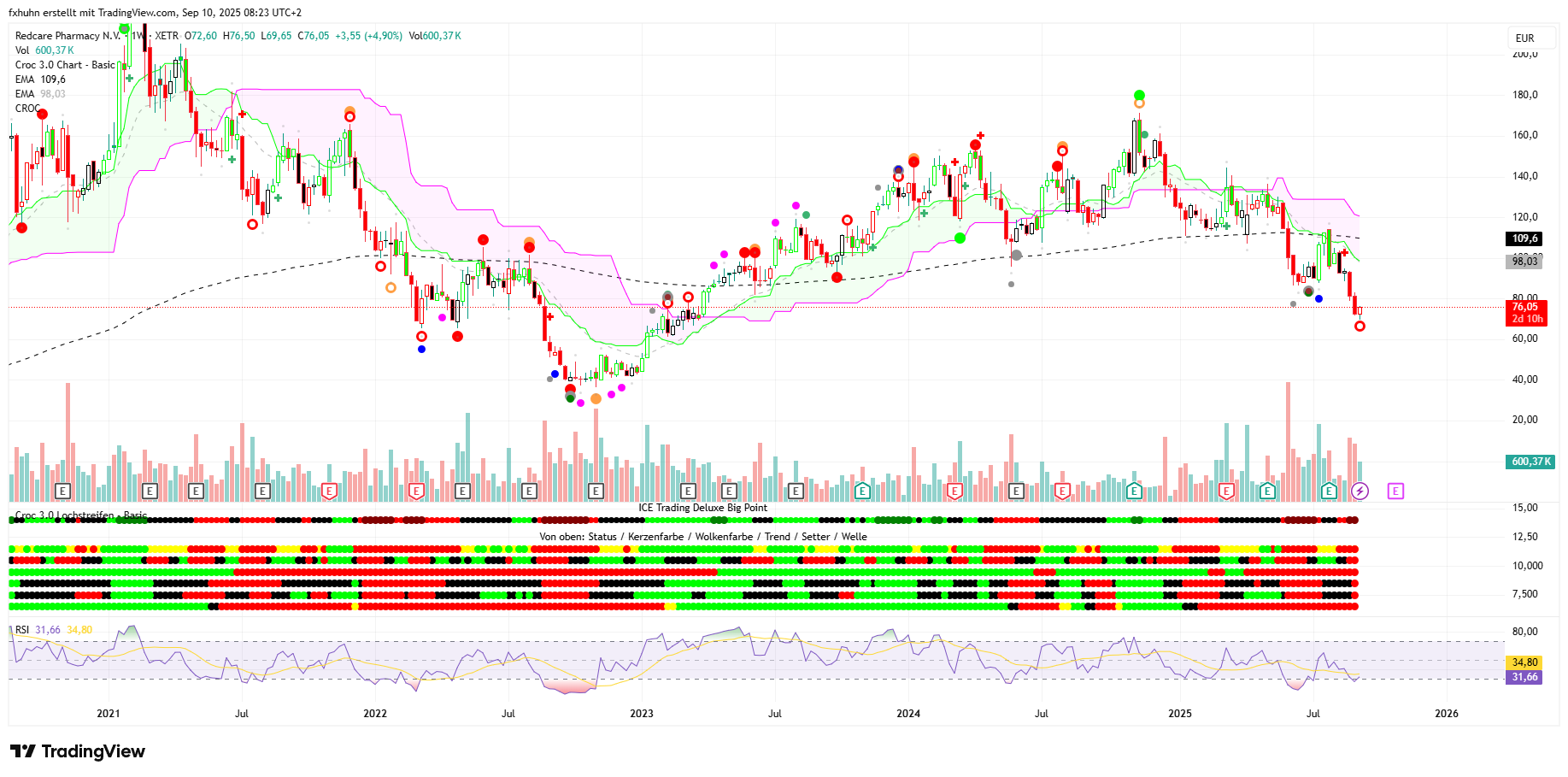
Task: Click red earnings marker just before 2022
Action: tap(329, 491)
